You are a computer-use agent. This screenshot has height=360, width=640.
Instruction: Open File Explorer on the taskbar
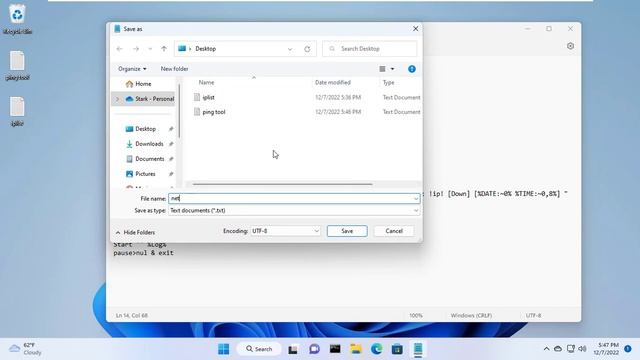pos(356,349)
